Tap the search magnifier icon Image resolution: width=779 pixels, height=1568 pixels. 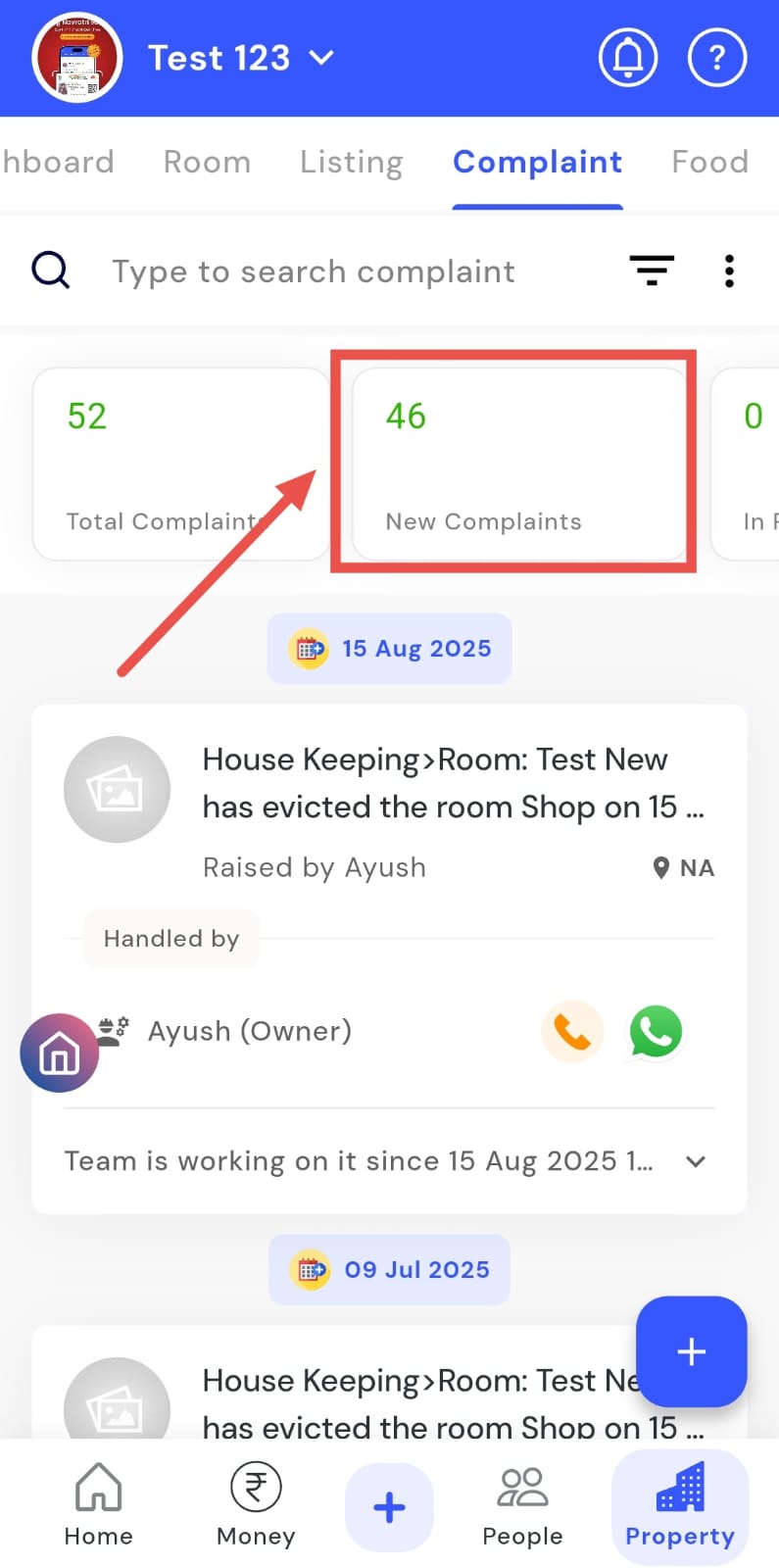[51, 270]
